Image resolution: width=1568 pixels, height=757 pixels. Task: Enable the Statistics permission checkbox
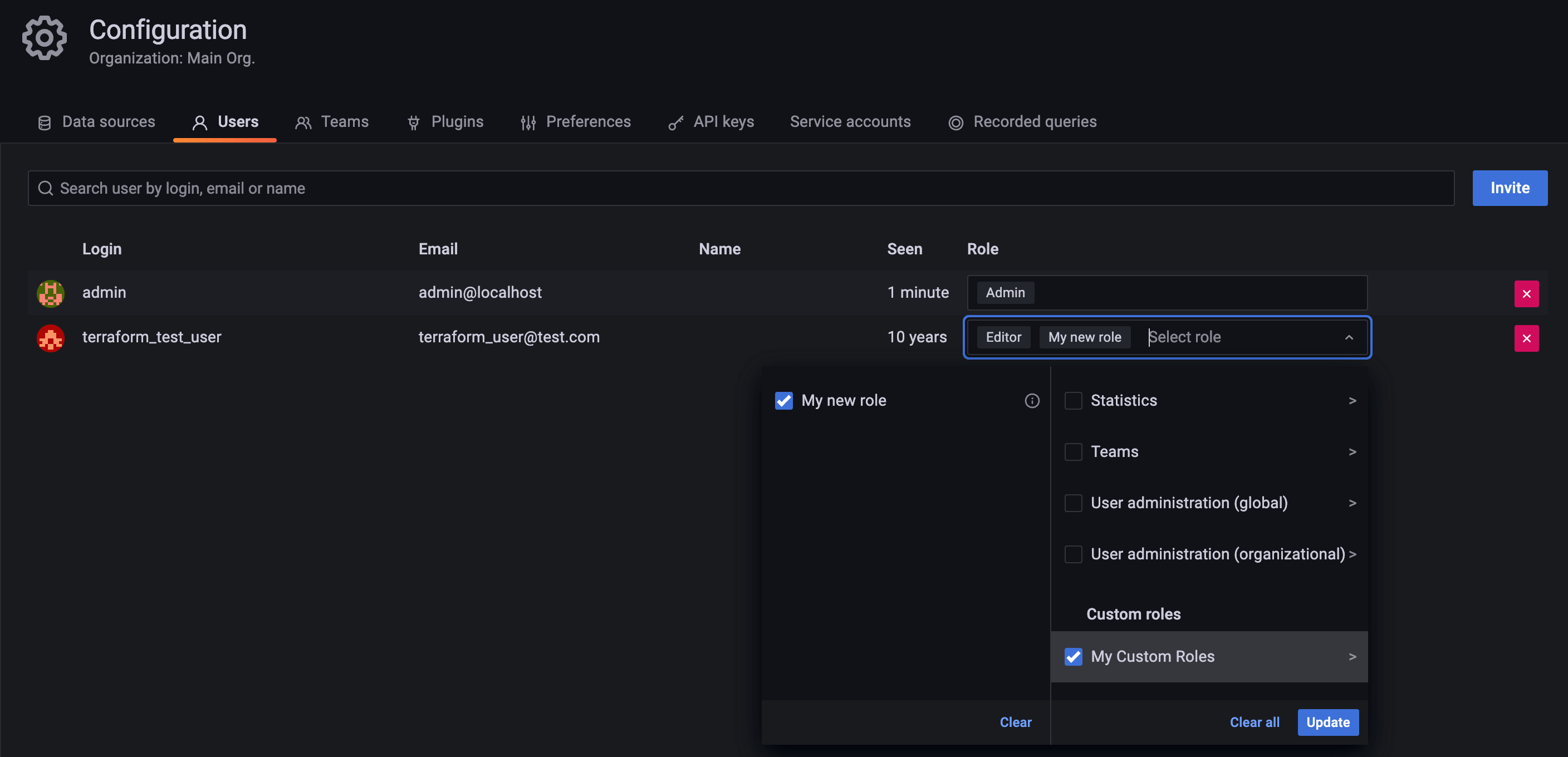[1073, 400]
